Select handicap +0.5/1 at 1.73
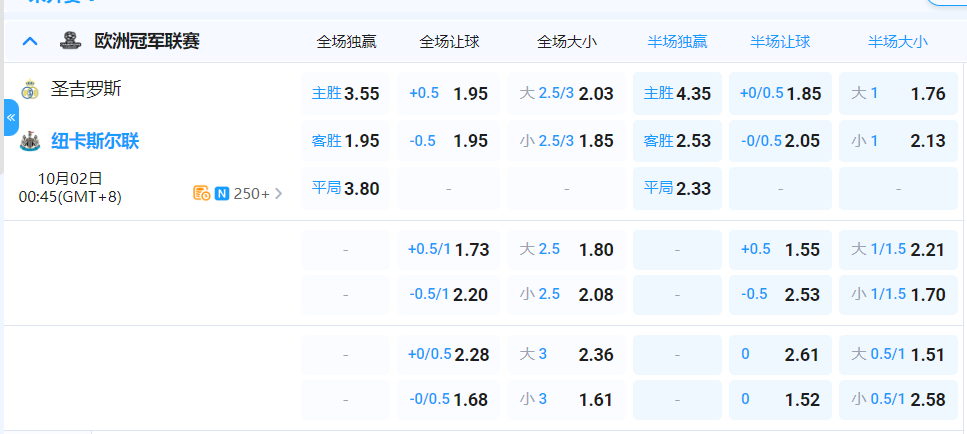 (x=448, y=249)
